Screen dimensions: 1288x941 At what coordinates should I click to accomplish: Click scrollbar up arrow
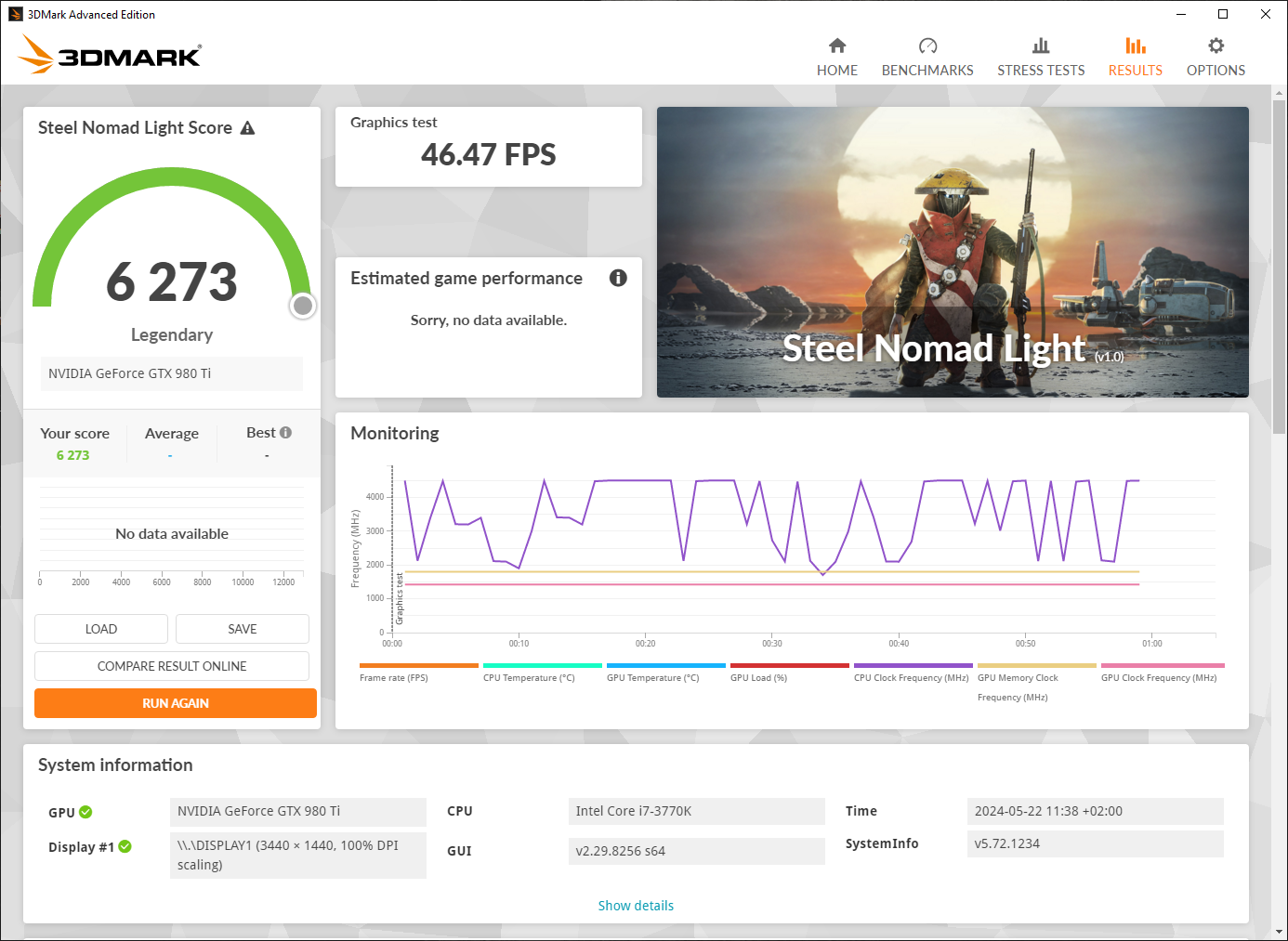coord(1280,93)
